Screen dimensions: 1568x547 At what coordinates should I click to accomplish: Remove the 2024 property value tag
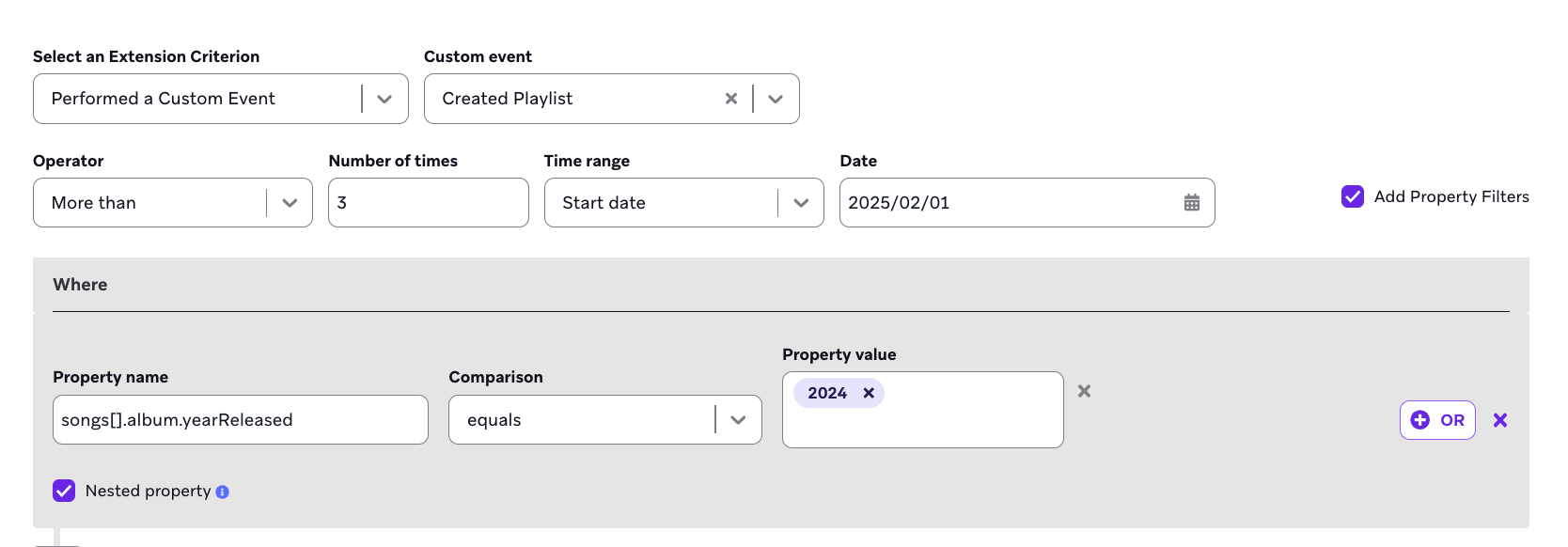click(869, 393)
